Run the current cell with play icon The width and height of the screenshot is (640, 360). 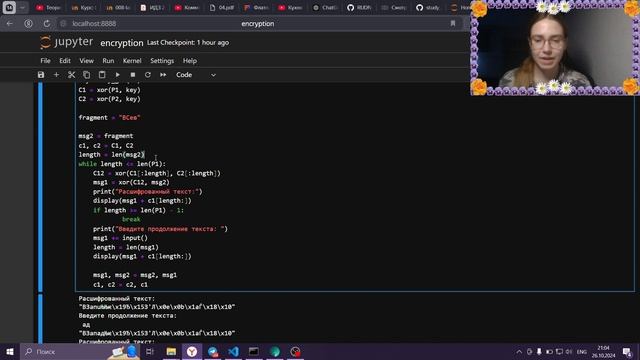point(118,75)
